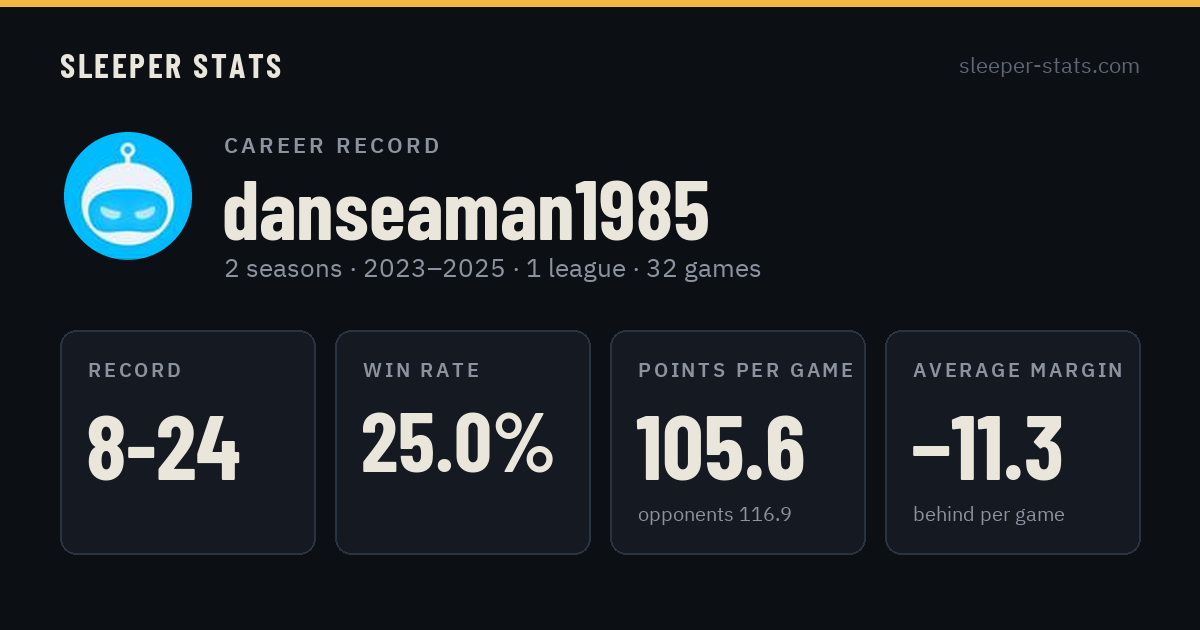Click the 8-24 record value

pyautogui.click(x=164, y=448)
